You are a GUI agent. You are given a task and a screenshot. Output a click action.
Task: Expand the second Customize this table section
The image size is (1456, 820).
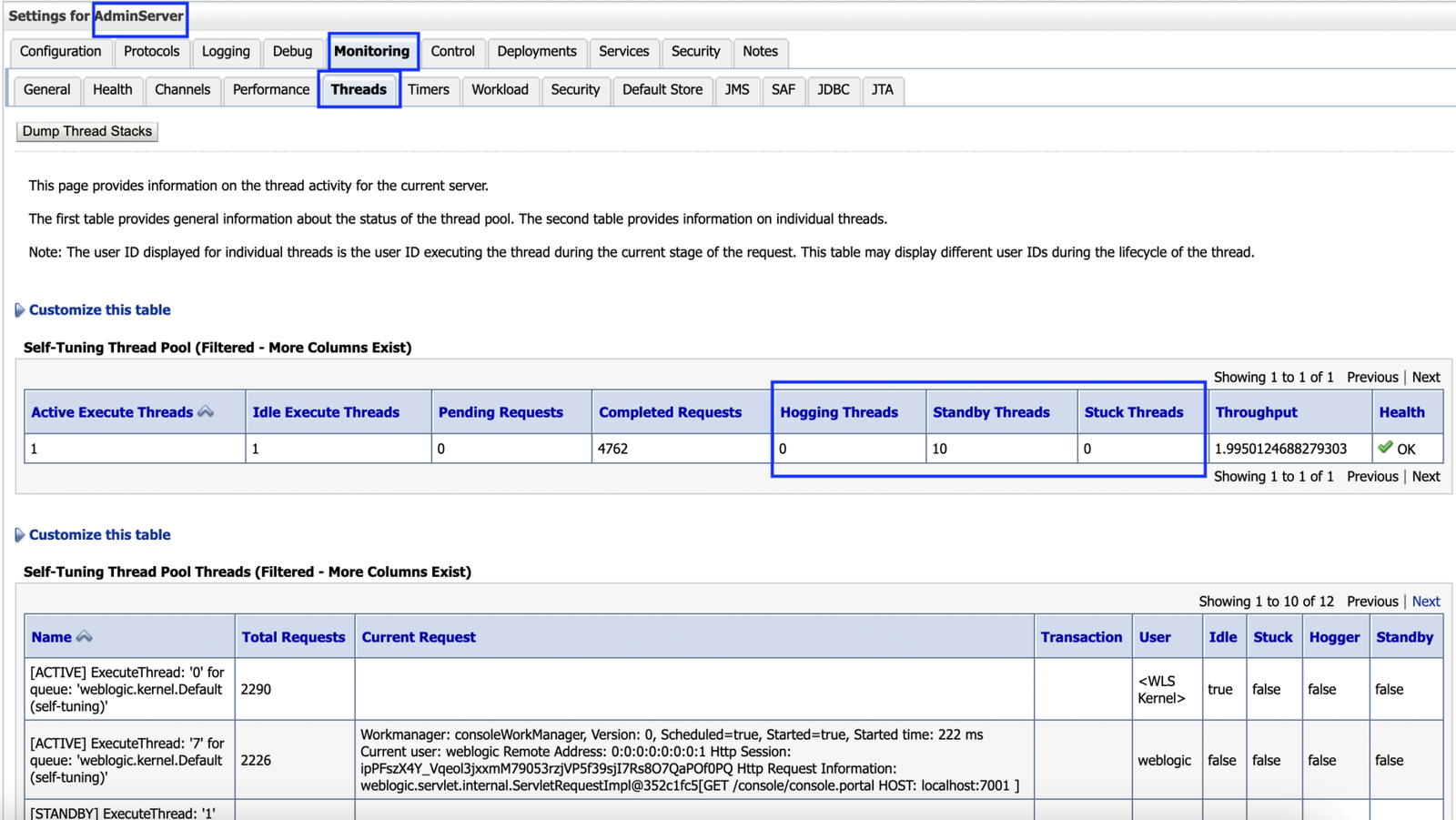tap(99, 534)
